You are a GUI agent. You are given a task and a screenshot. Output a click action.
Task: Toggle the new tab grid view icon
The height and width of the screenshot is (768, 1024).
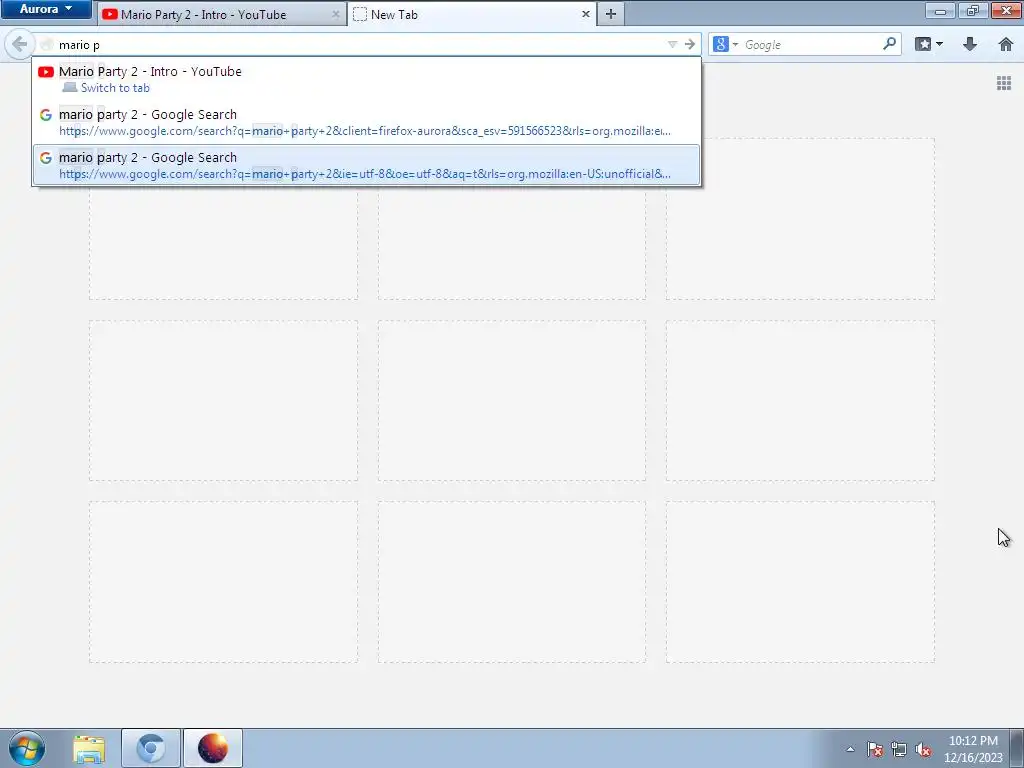[1004, 83]
